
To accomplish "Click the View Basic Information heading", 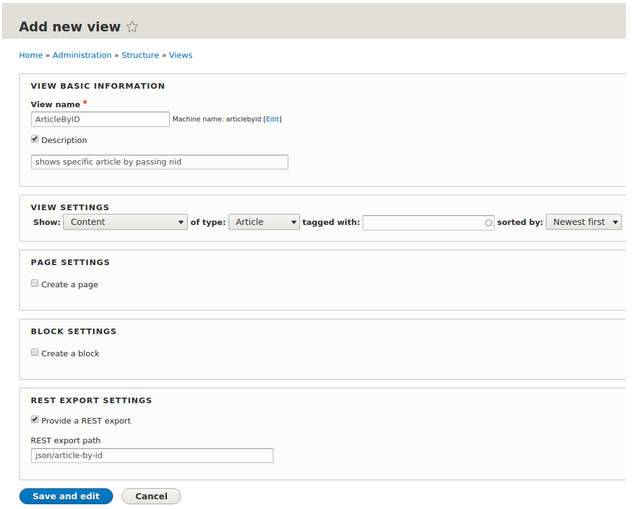I will tap(98, 86).
